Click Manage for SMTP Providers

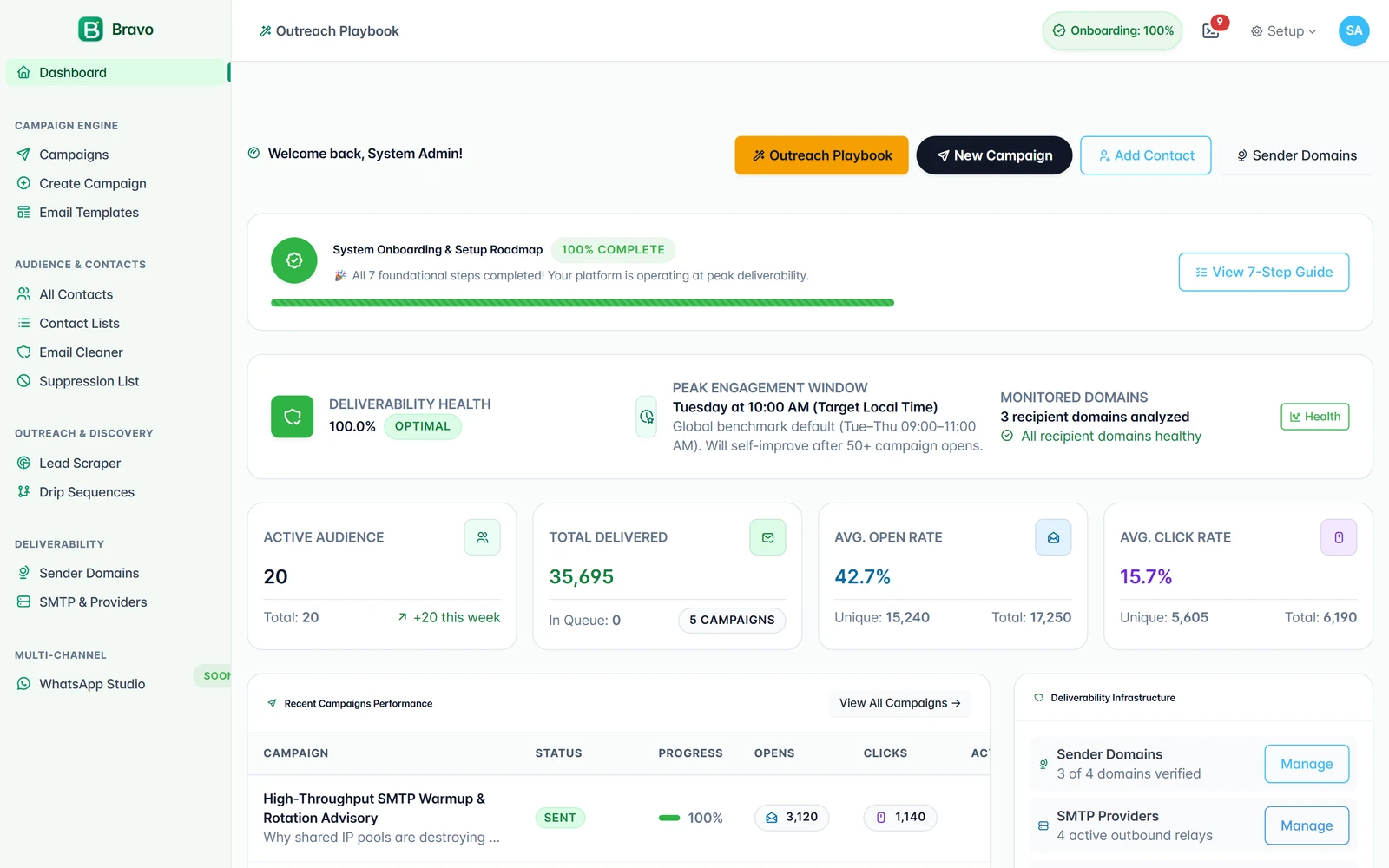[x=1307, y=825]
